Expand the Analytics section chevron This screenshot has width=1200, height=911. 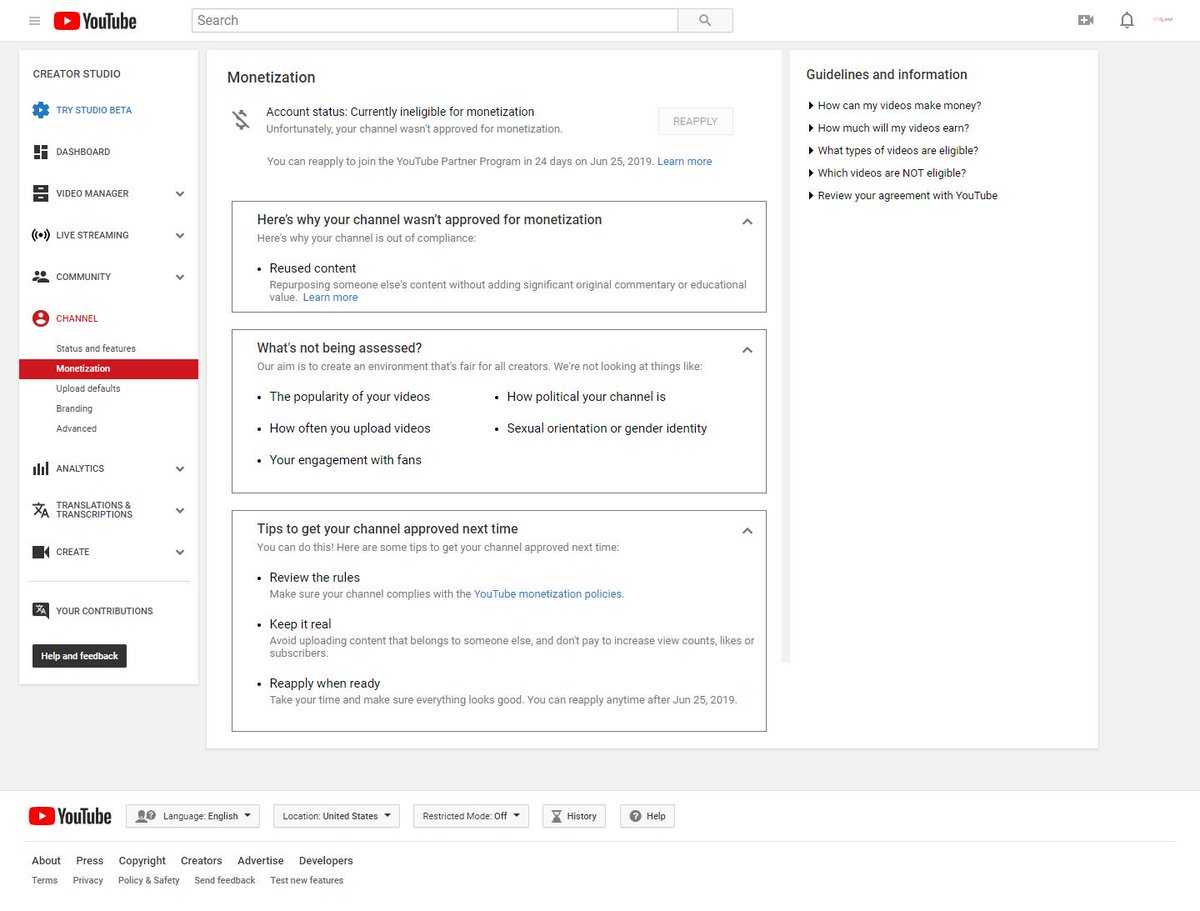click(x=180, y=469)
